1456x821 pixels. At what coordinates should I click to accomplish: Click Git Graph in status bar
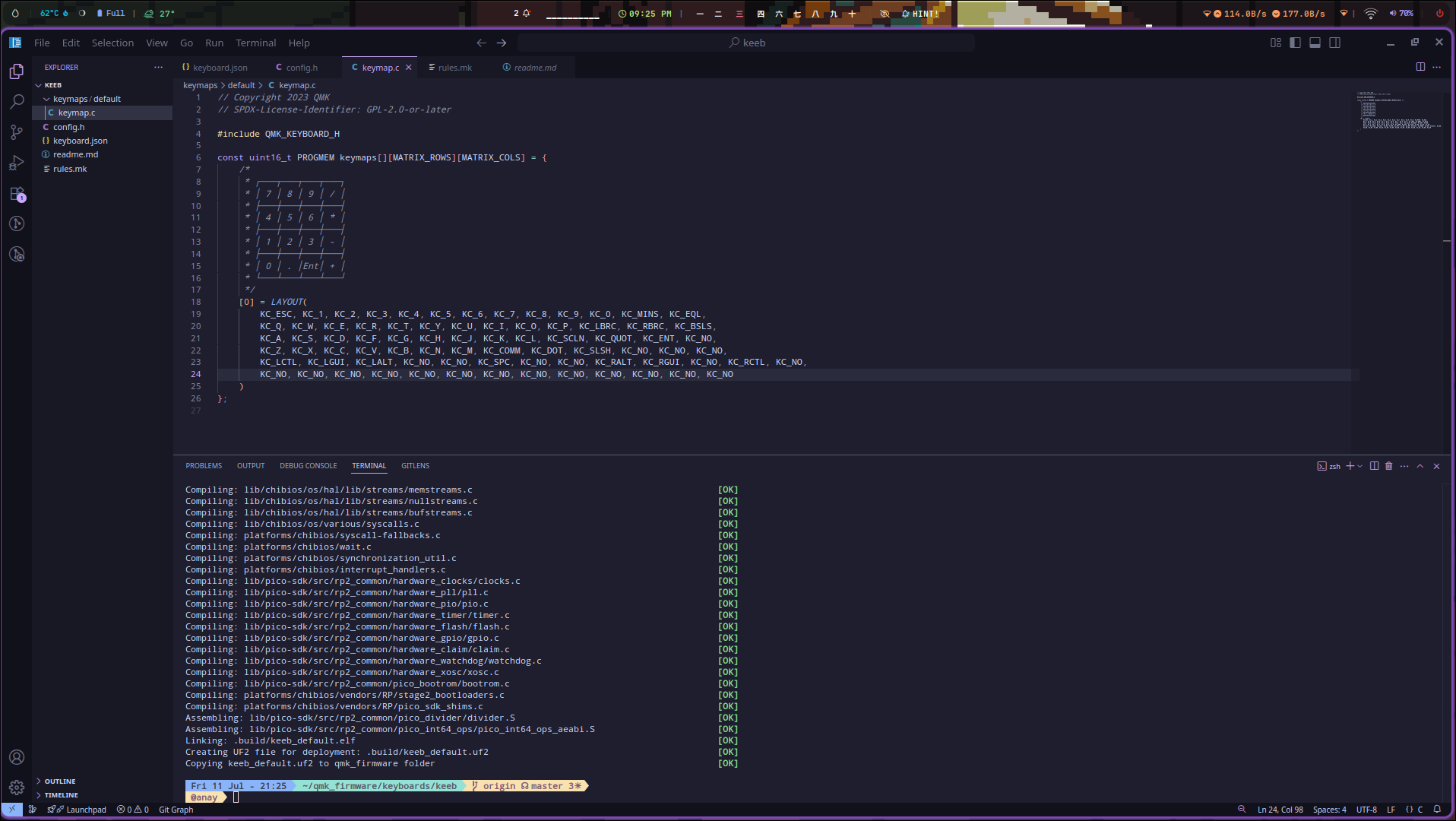click(x=176, y=810)
